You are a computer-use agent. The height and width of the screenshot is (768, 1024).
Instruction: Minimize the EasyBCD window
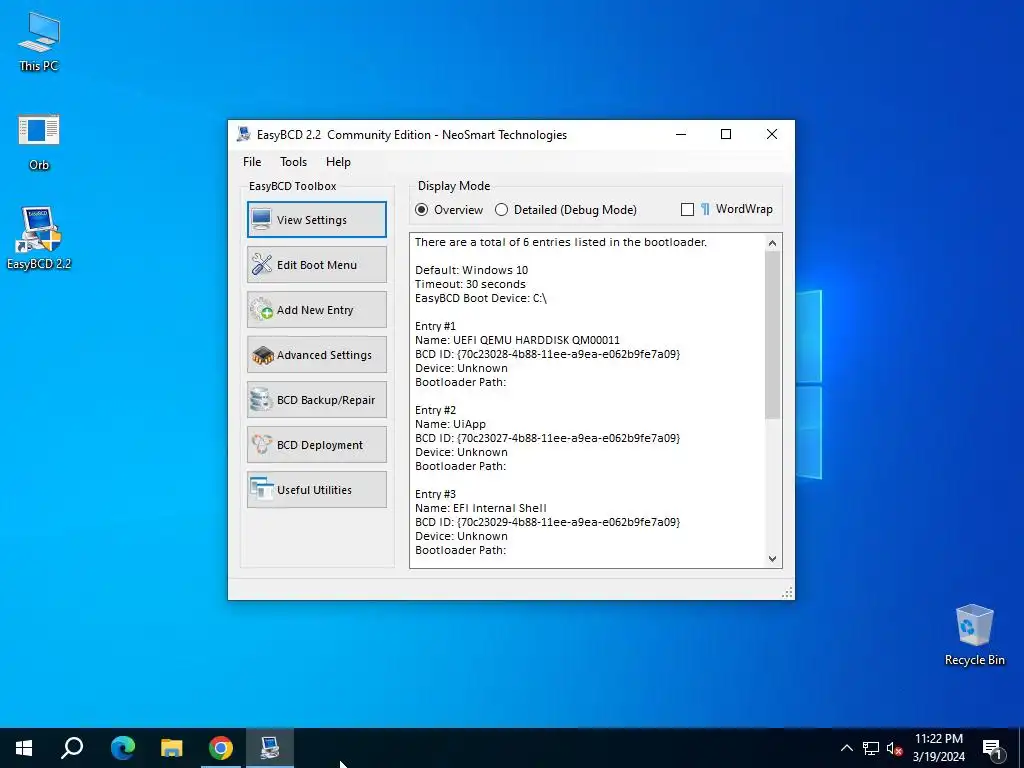point(681,135)
